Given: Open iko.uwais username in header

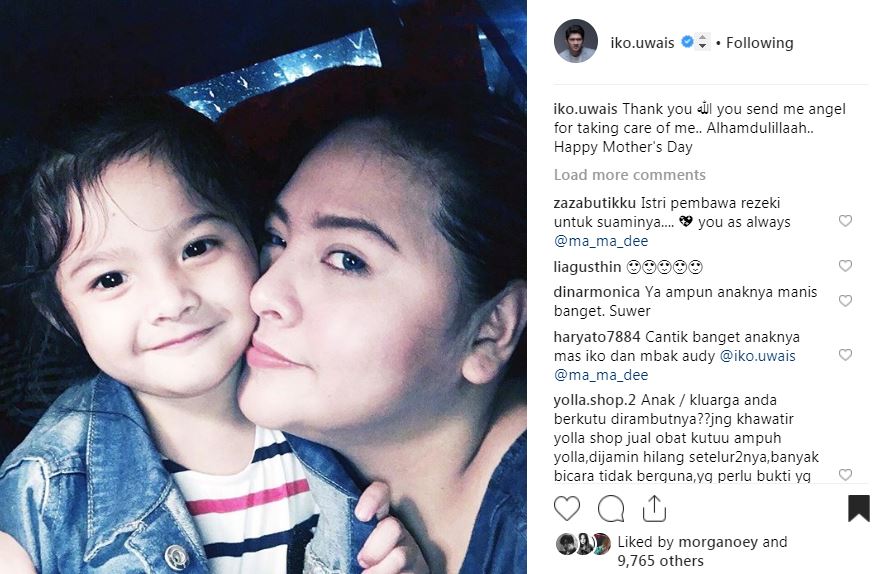Looking at the screenshot, I should [642, 42].
